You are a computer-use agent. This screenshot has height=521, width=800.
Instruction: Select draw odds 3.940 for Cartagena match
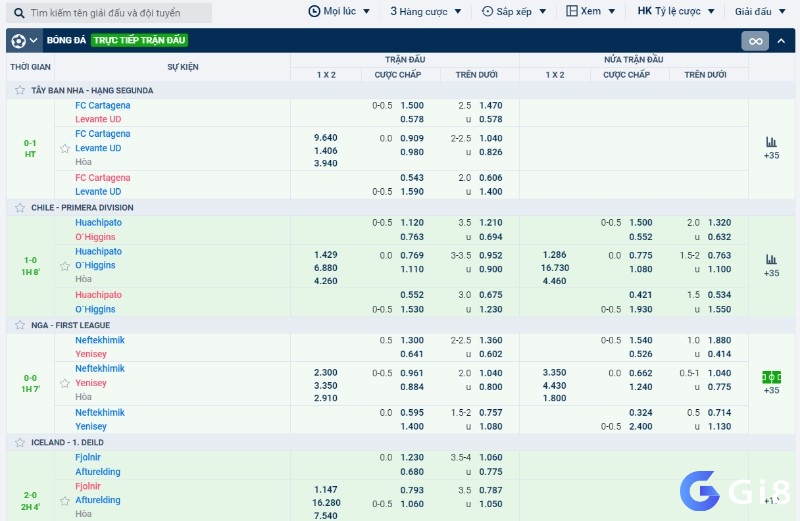[x=326, y=163]
